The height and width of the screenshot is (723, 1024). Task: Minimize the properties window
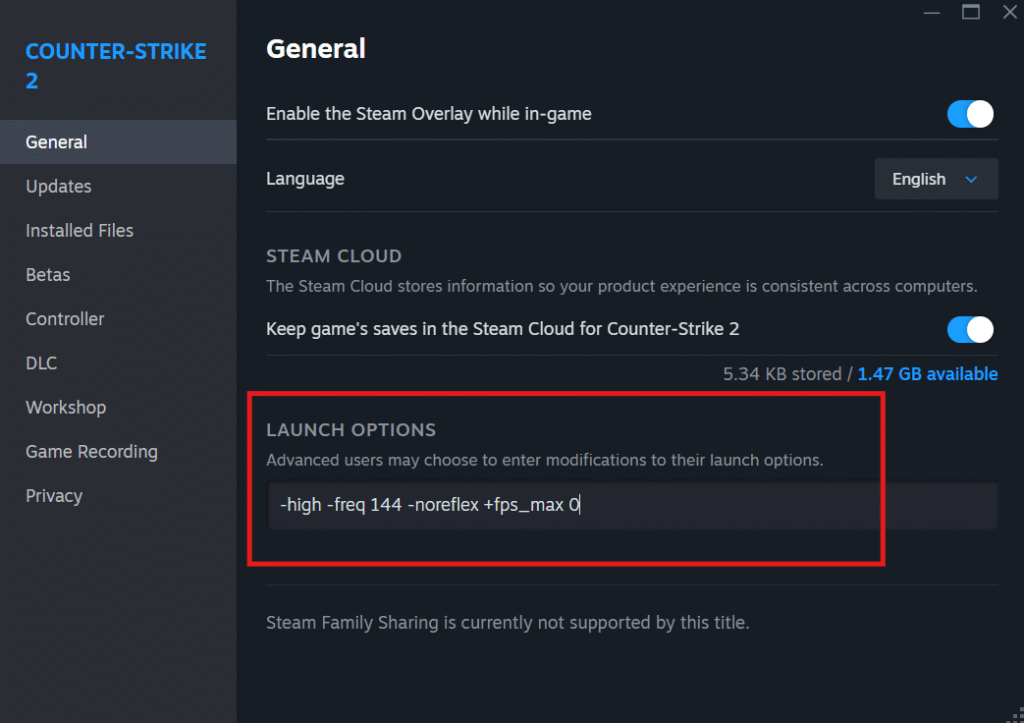[x=932, y=12]
